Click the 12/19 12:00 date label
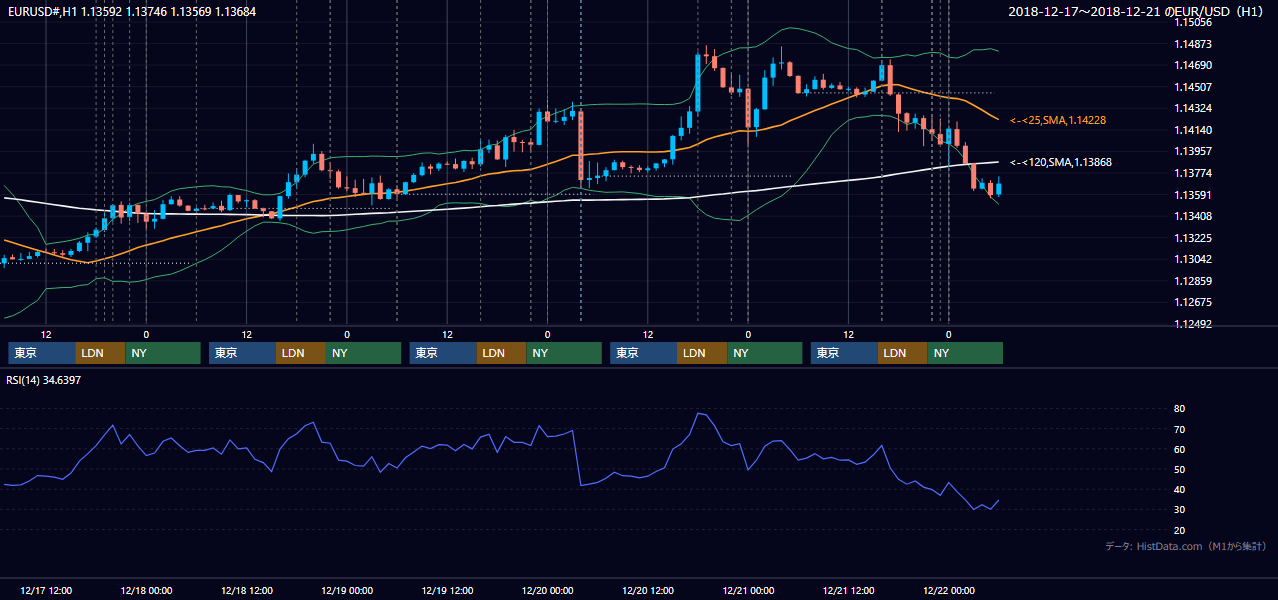This screenshot has height=600, width=1278. click(448, 590)
